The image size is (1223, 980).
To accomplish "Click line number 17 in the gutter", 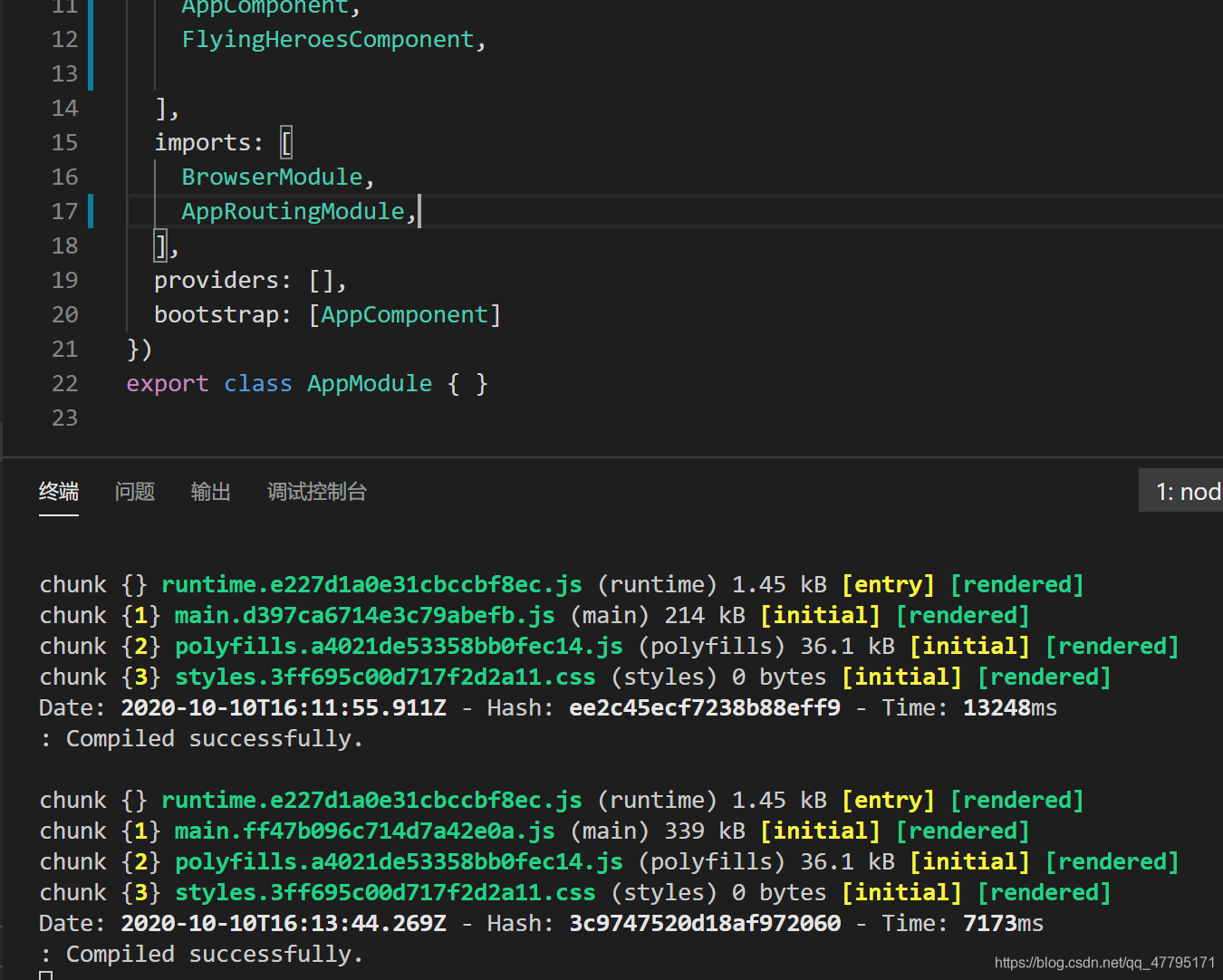I will tap(65, 211).
